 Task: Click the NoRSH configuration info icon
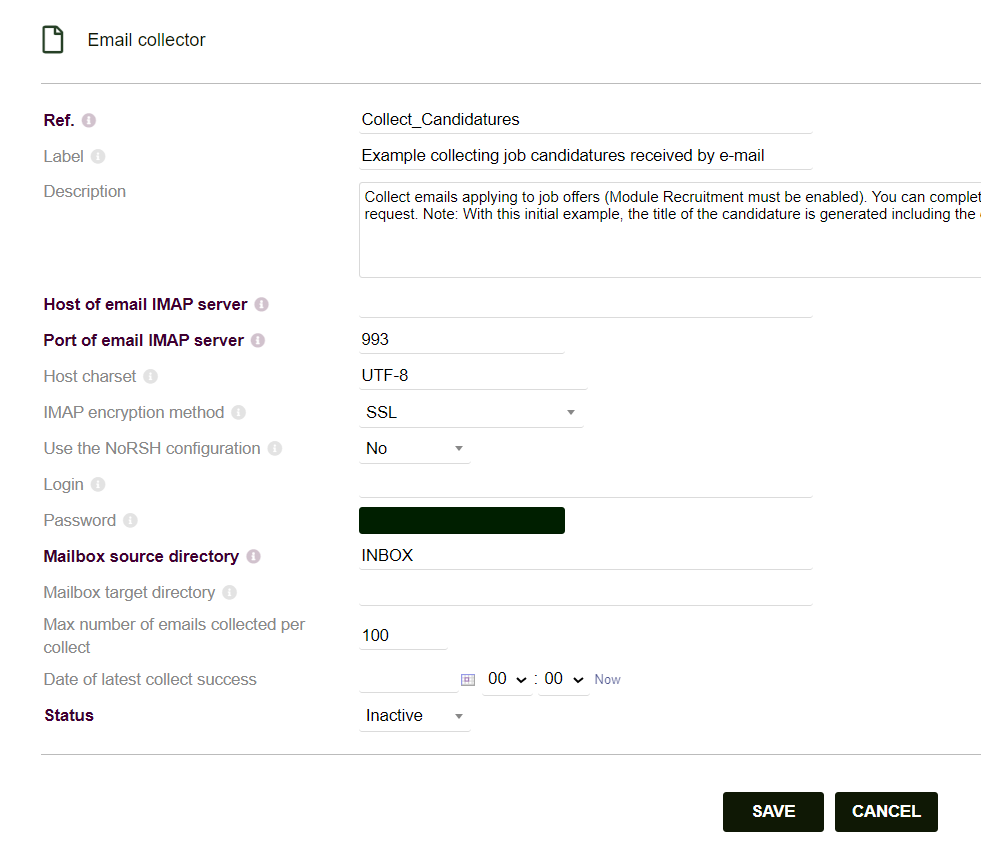coord(275,449)
